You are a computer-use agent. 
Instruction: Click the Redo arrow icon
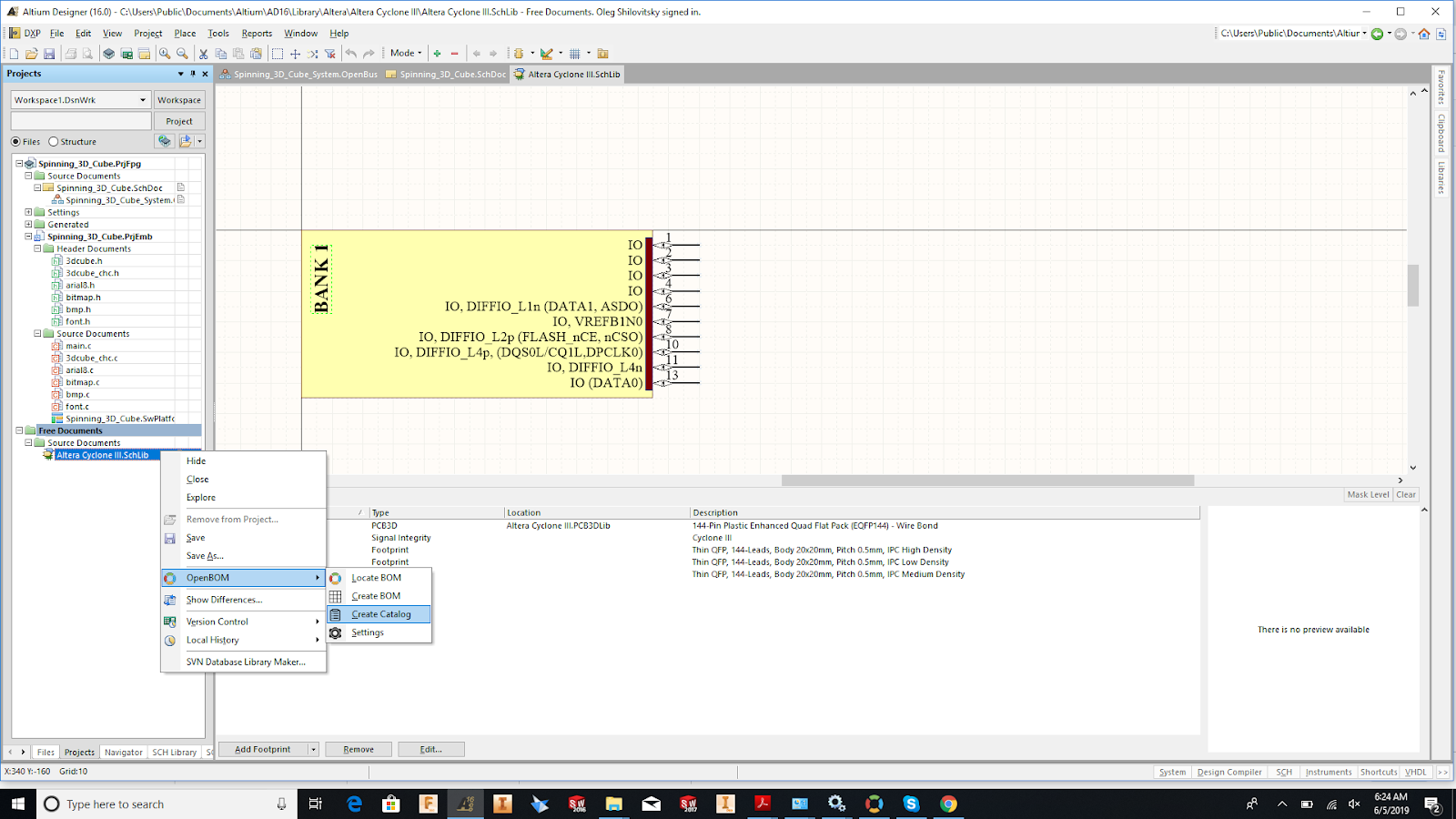(x=369, y=54)
